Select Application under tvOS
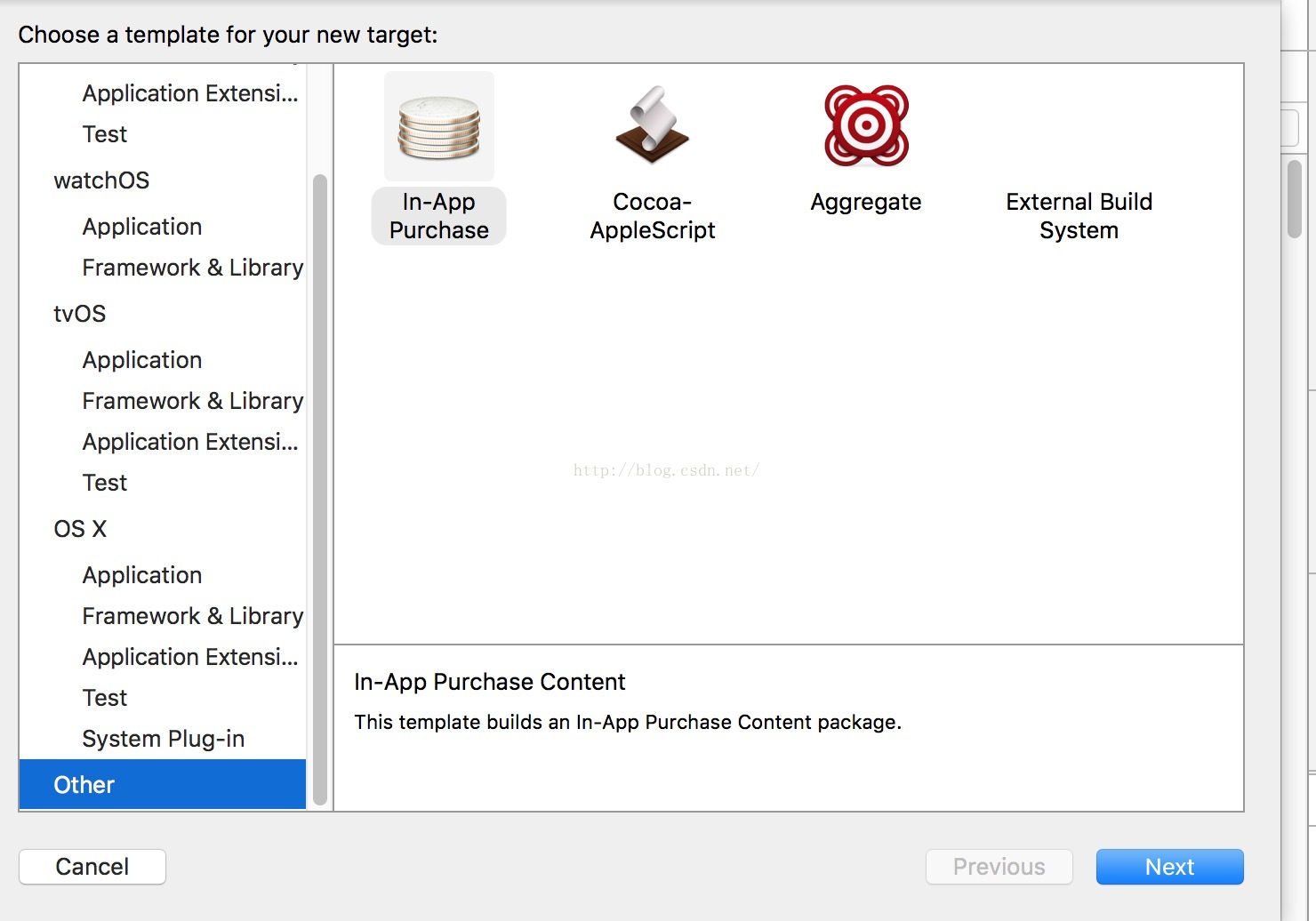This screenshot has height=921, width=1316. (142, 360)
